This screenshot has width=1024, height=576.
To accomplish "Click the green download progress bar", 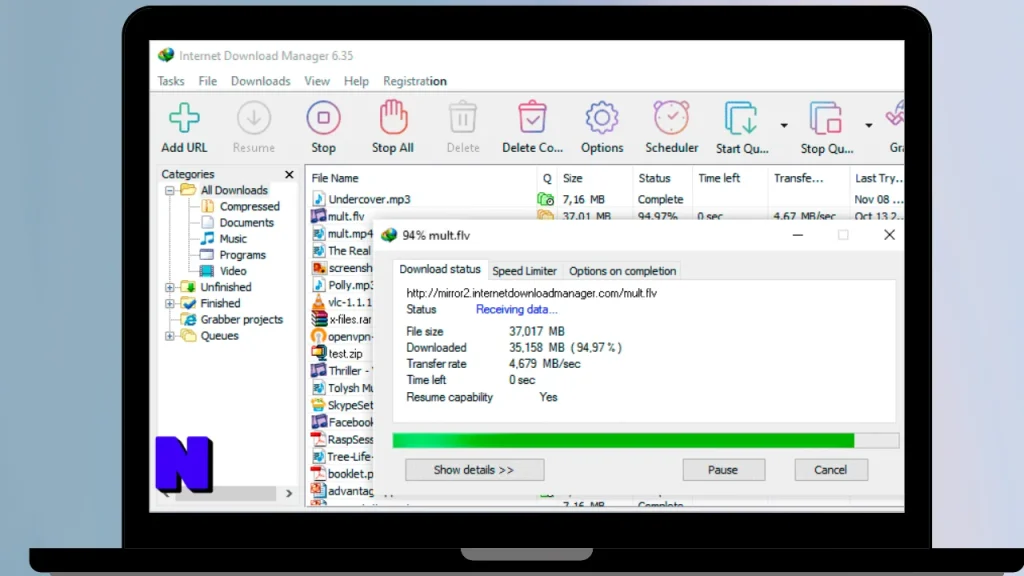I will point(623,440).
